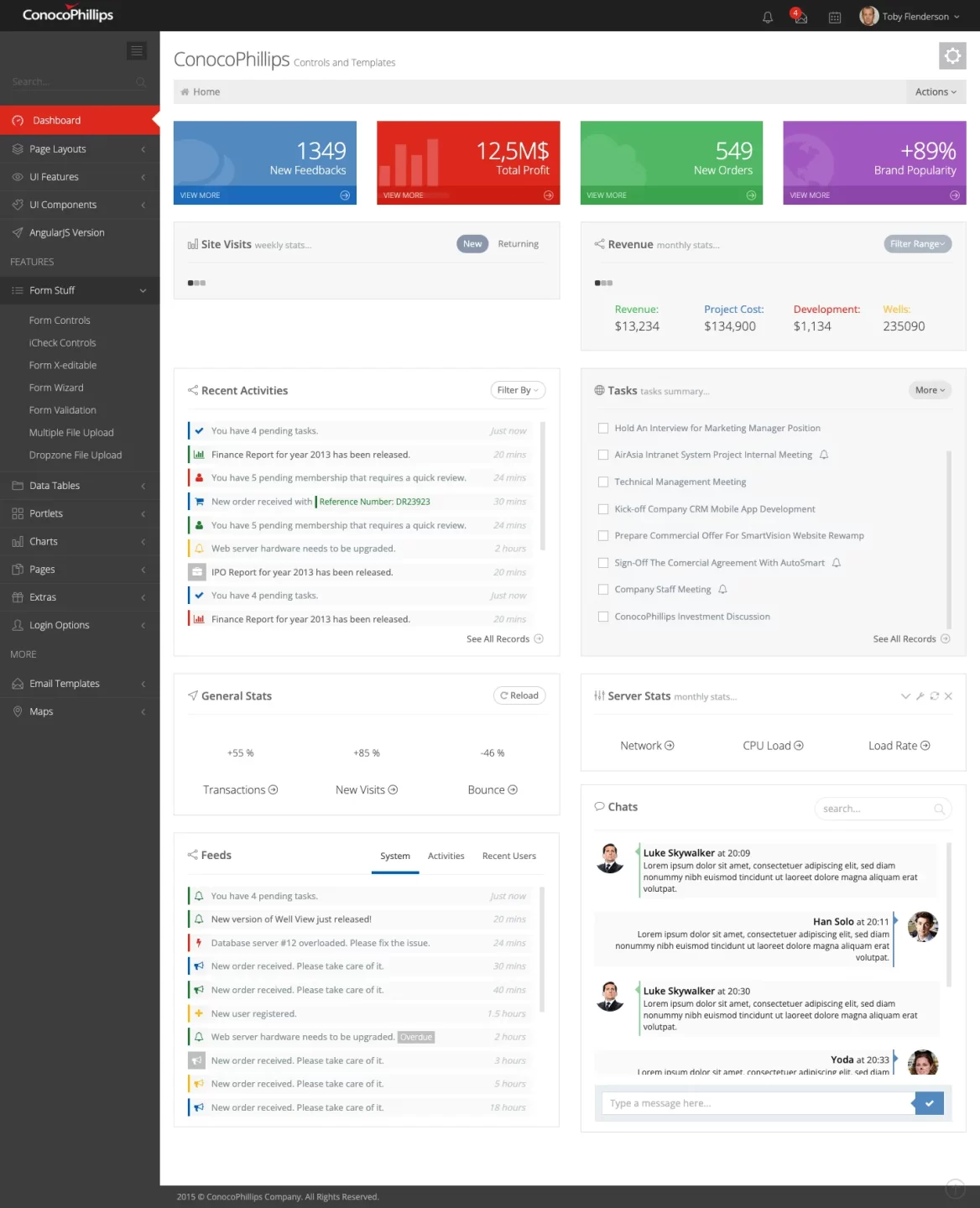Click See All Records under Tasks
Image resolution: width=980 pixels, height=1208 pixels.
pos(911,639)
